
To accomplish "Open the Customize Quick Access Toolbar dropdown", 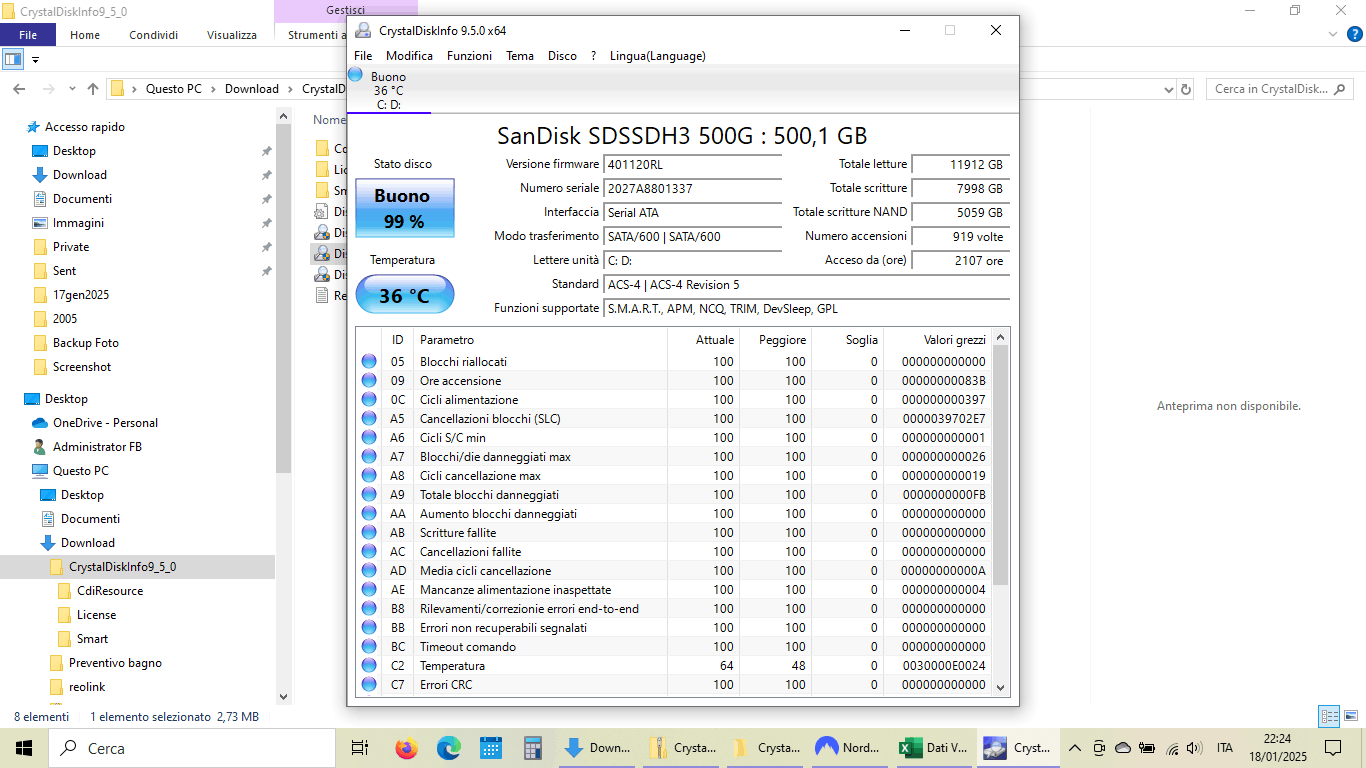I will [35, 59].
